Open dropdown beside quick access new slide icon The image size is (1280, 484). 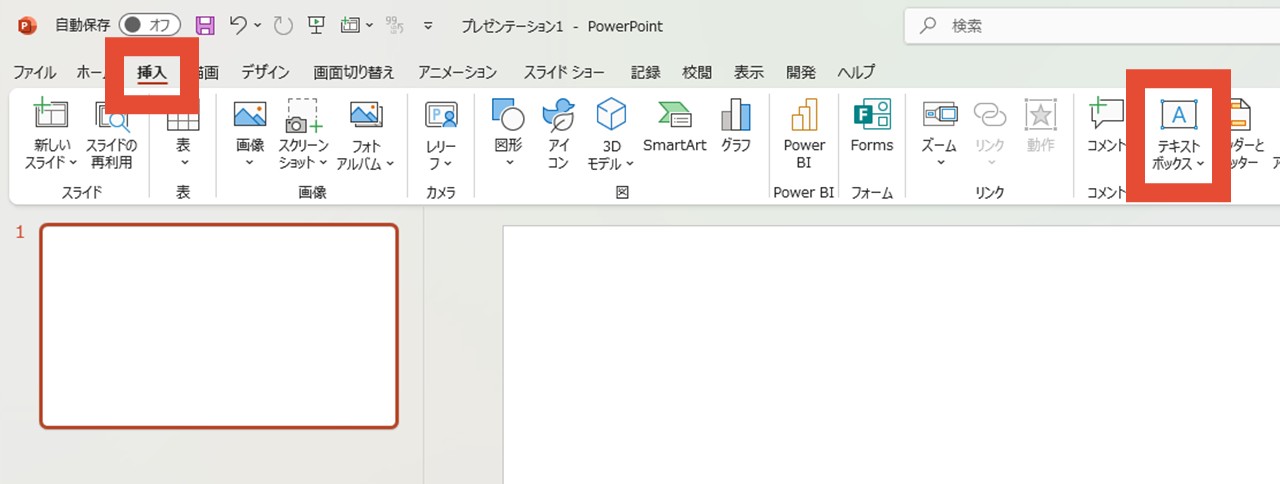369,25
